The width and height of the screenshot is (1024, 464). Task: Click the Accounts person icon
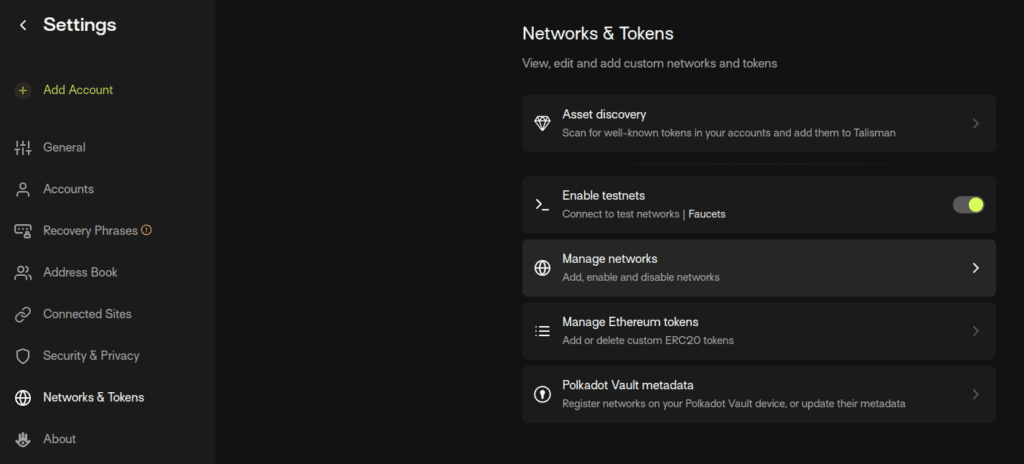click(x=23, y=190)
